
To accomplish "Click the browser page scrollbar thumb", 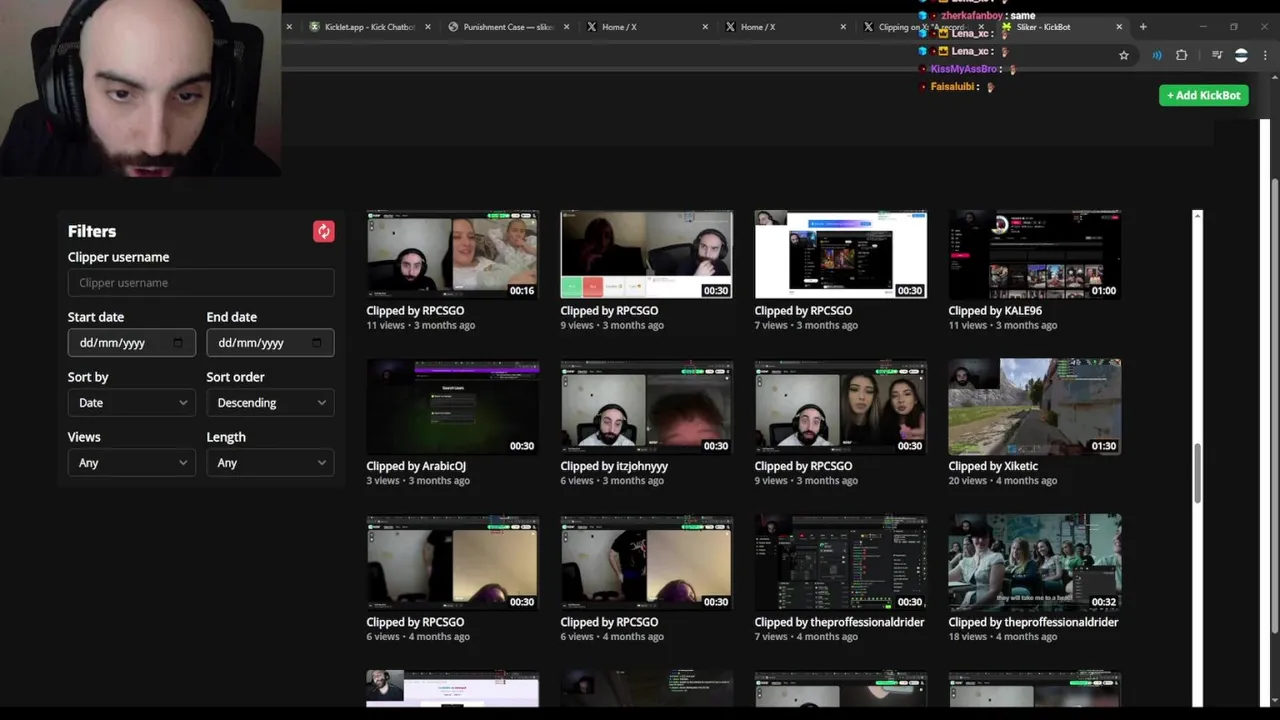I will [1274, 405].
